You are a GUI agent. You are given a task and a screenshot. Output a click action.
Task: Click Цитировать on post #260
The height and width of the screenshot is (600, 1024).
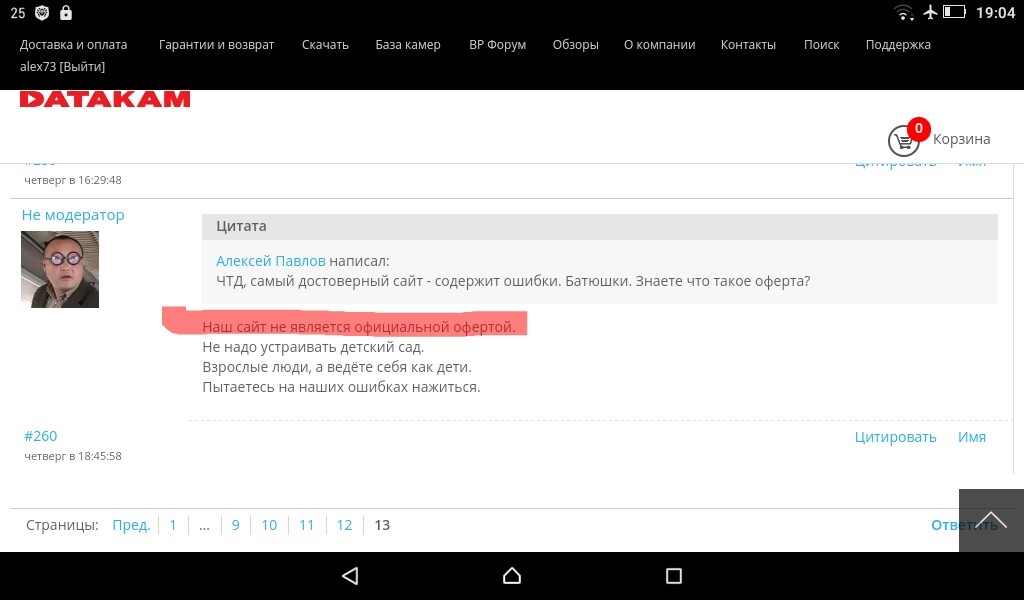coord(895,437)
